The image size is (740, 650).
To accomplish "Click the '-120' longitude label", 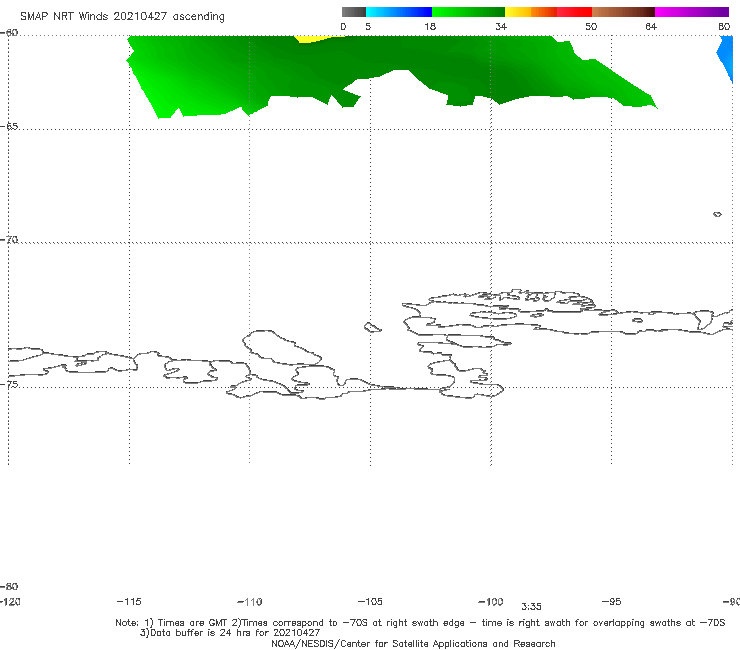I will tap(10, 602).
